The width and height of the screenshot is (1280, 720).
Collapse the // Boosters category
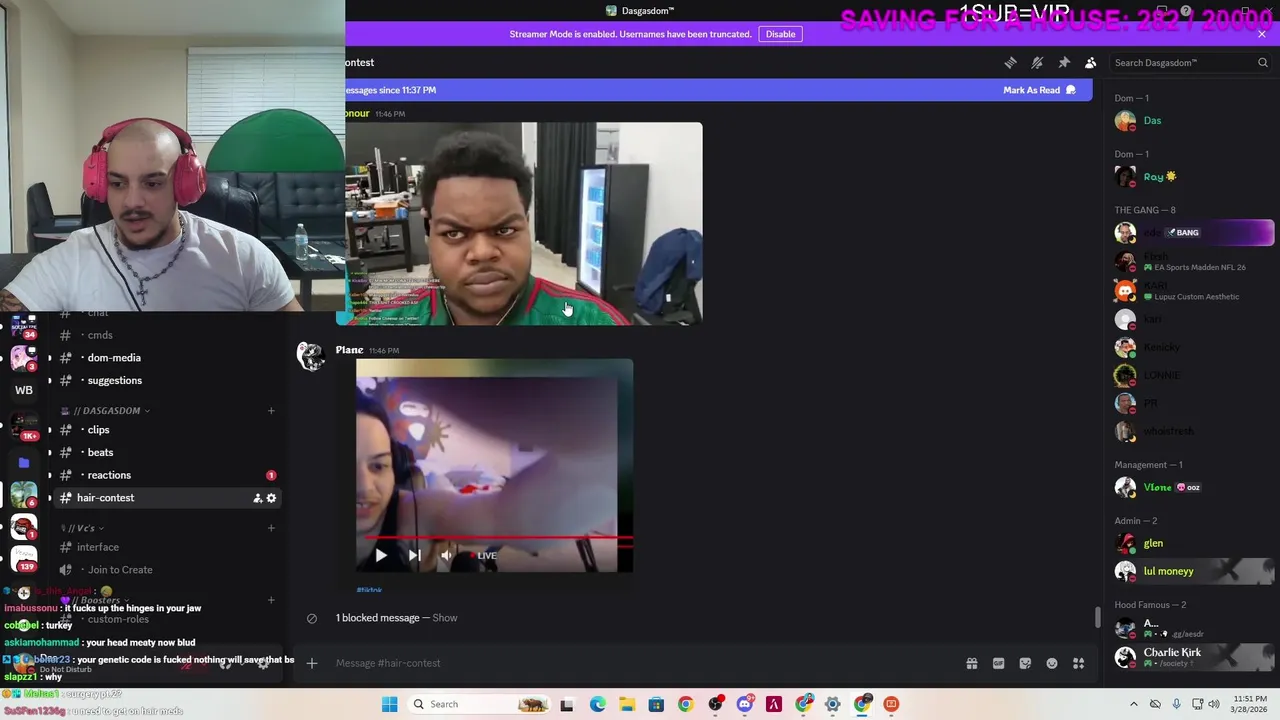[x=95, y=600]
